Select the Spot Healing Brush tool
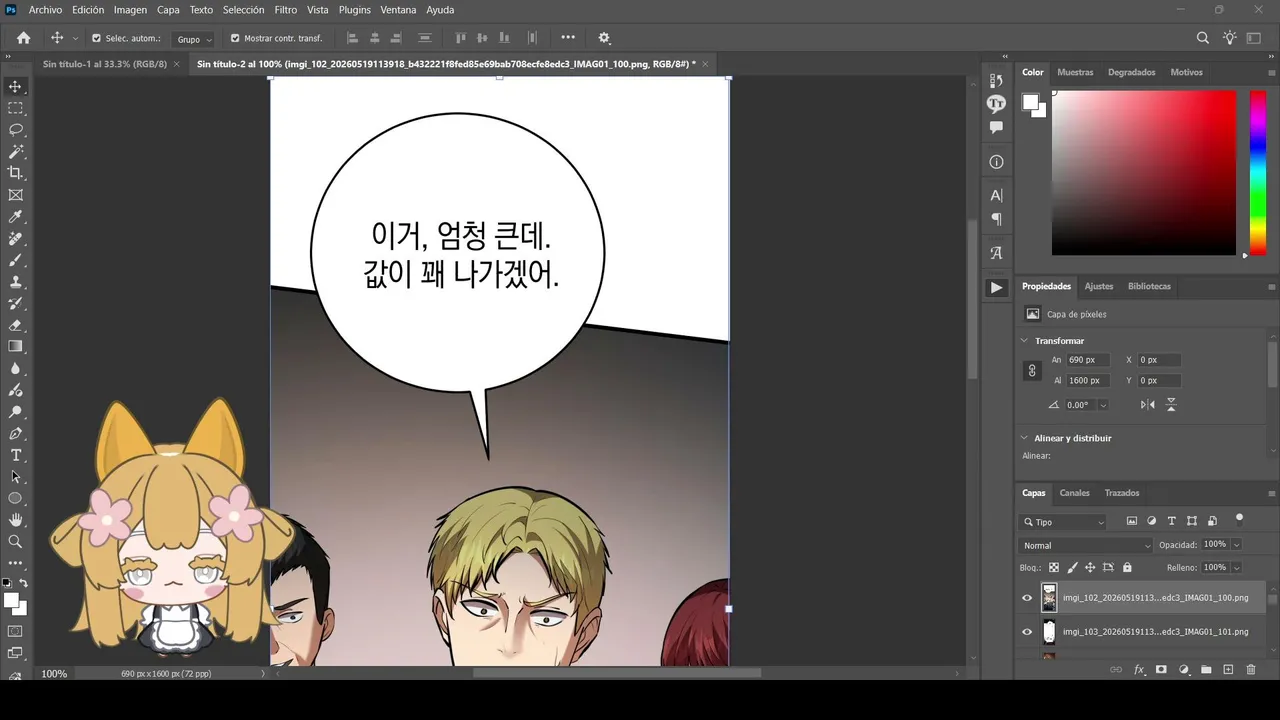 (15, 239)
